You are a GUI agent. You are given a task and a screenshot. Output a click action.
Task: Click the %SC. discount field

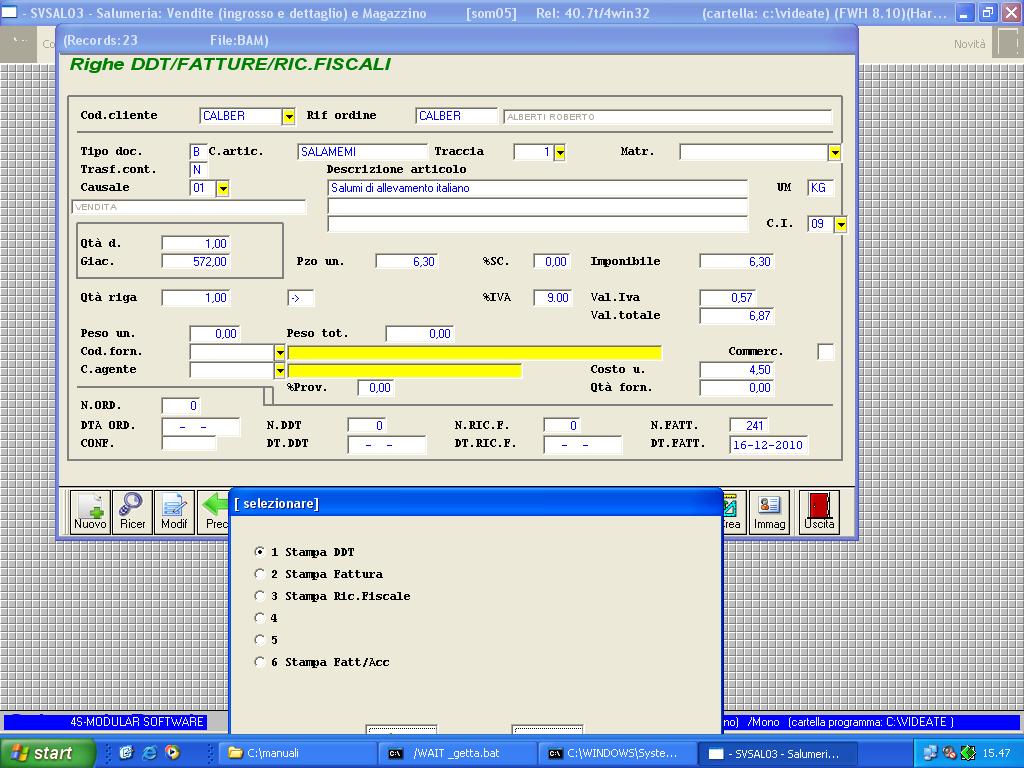(552, 262)
